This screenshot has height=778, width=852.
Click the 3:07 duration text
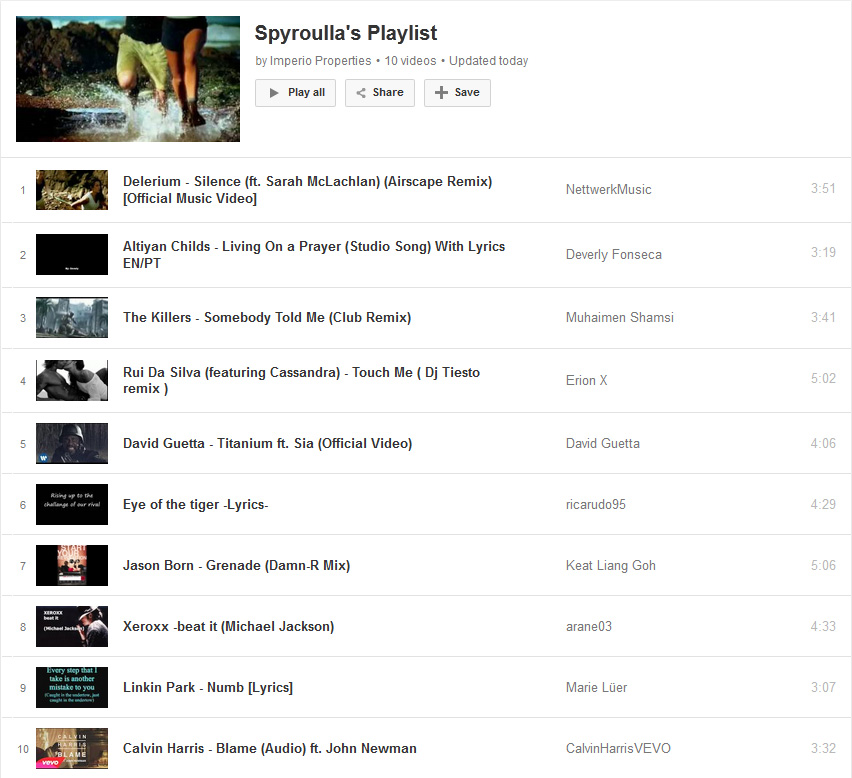click(x=823, y=687)
